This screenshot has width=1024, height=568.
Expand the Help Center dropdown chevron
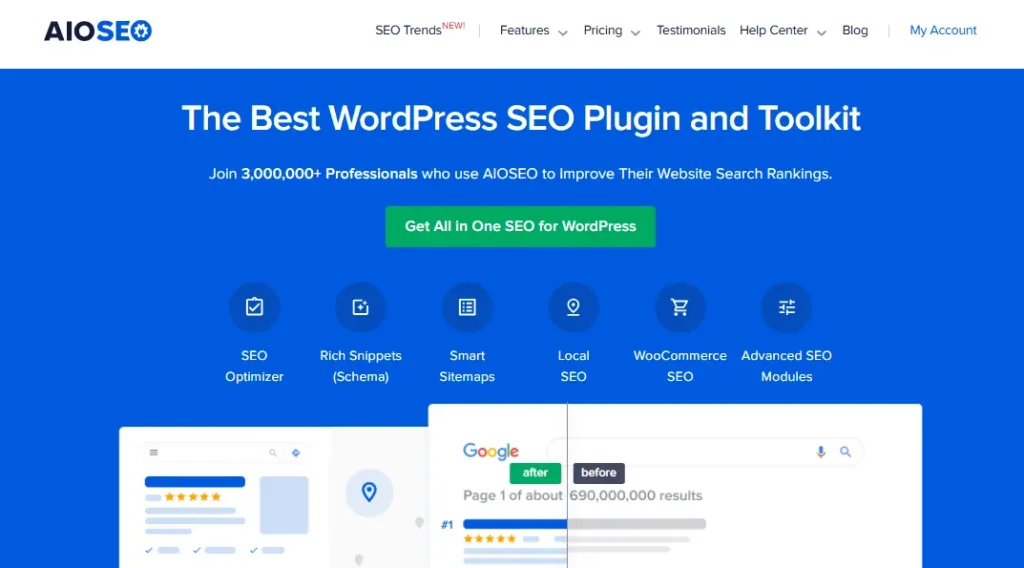(x=821, y=33)
